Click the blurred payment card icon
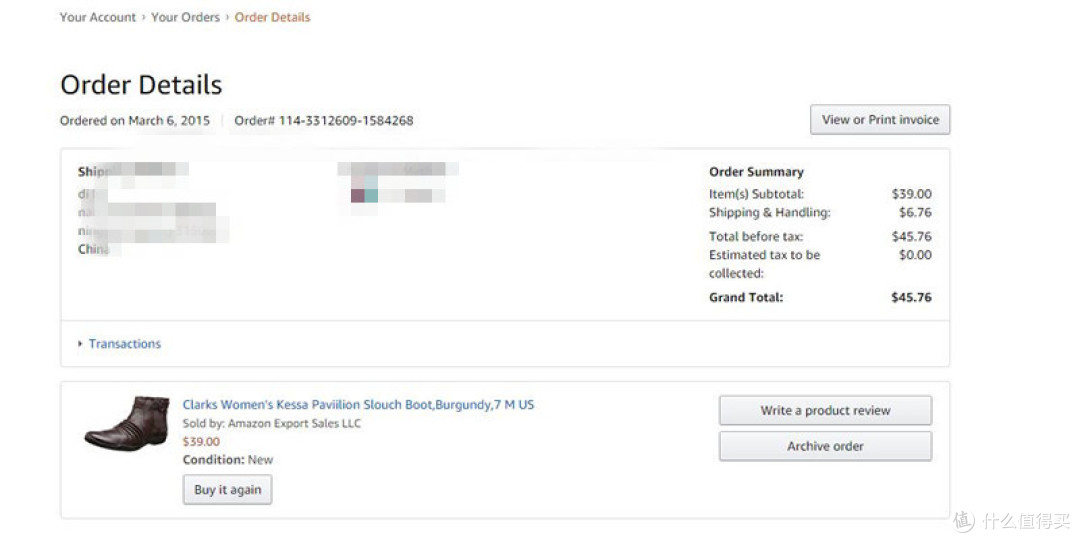Image resolution: width=1080 pixels, height=543 pixels. (364, 195)
